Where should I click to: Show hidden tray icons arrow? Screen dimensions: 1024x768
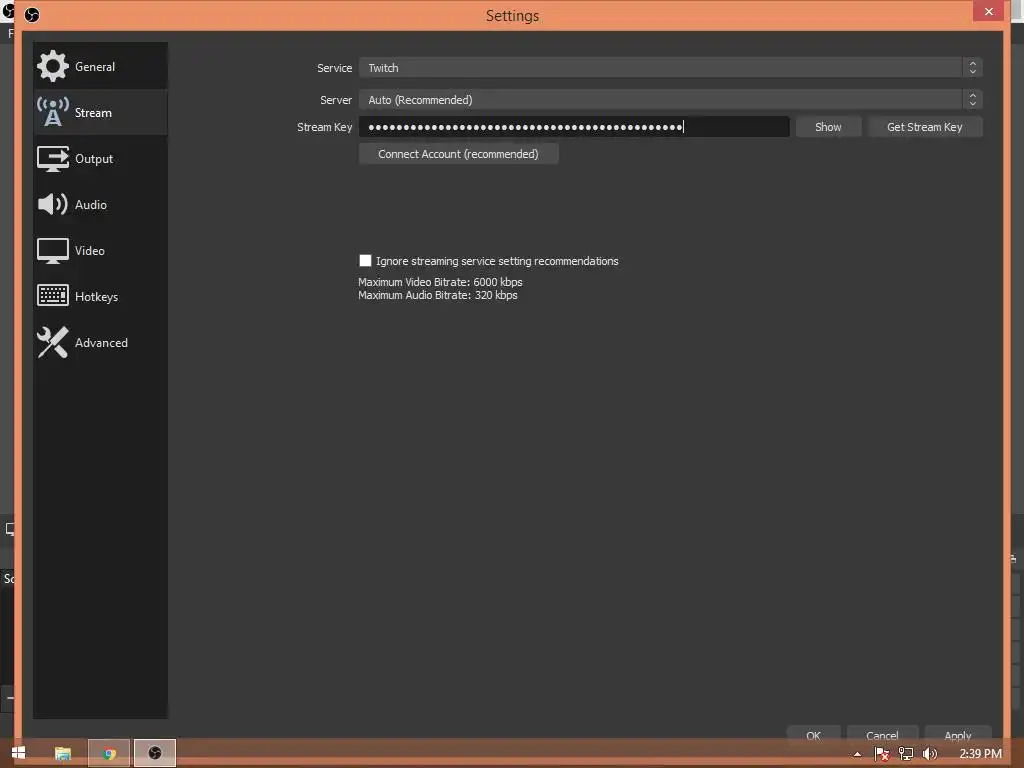(857, 754)
